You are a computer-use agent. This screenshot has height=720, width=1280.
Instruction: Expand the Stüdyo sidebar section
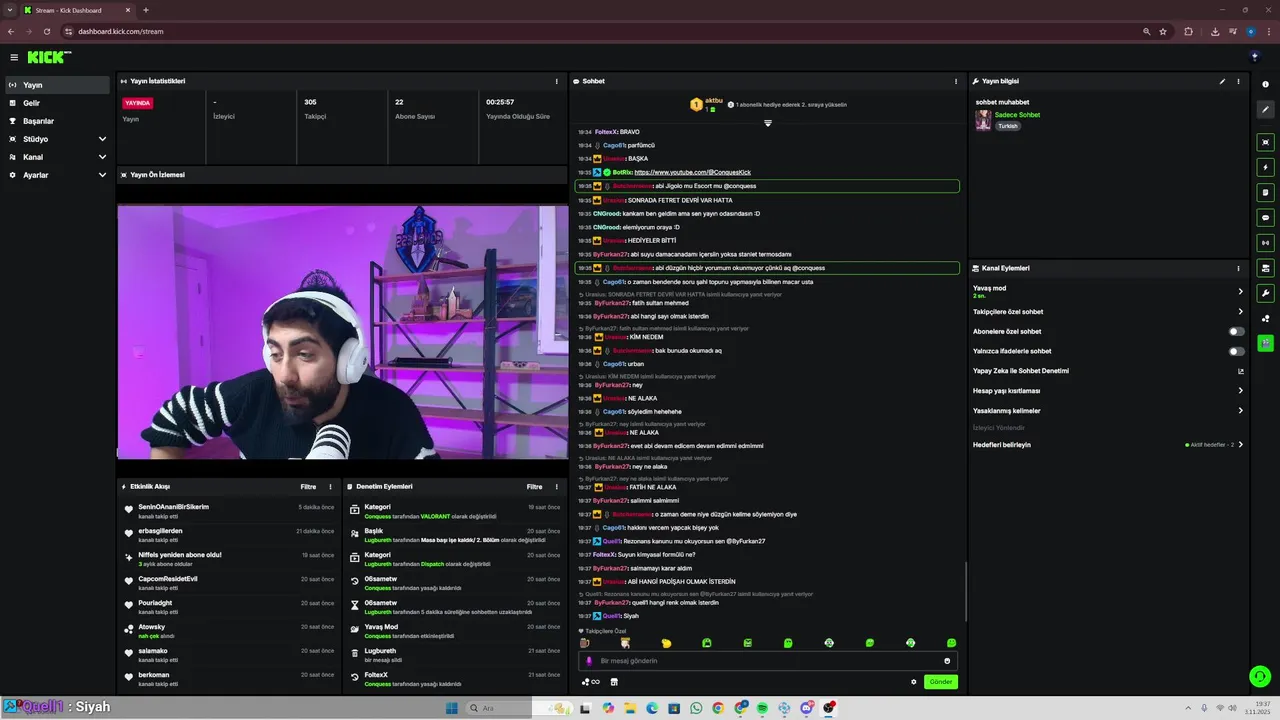[x=57, y=139]
